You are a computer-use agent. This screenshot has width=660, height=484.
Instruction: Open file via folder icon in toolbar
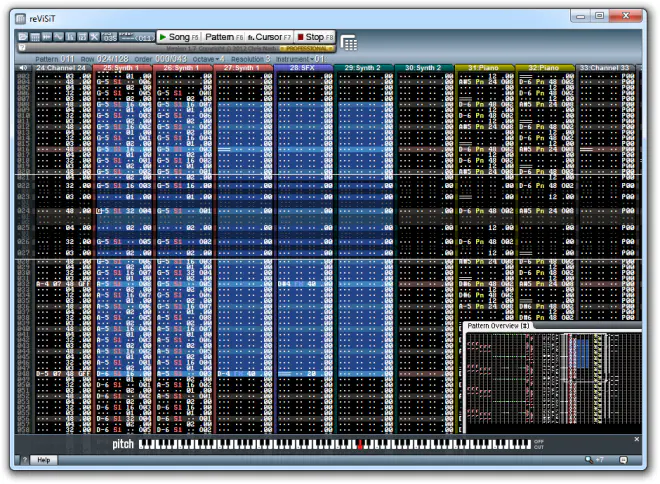(23, 37)
